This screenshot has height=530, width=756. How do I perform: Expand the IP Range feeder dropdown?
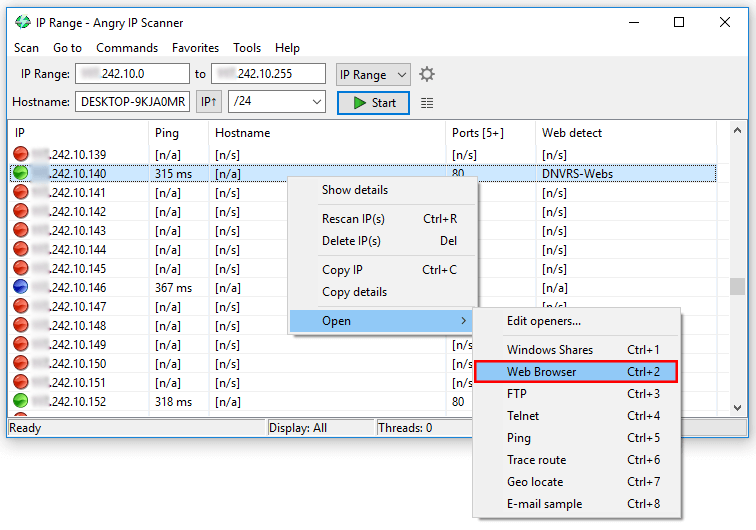click(374, 74)
